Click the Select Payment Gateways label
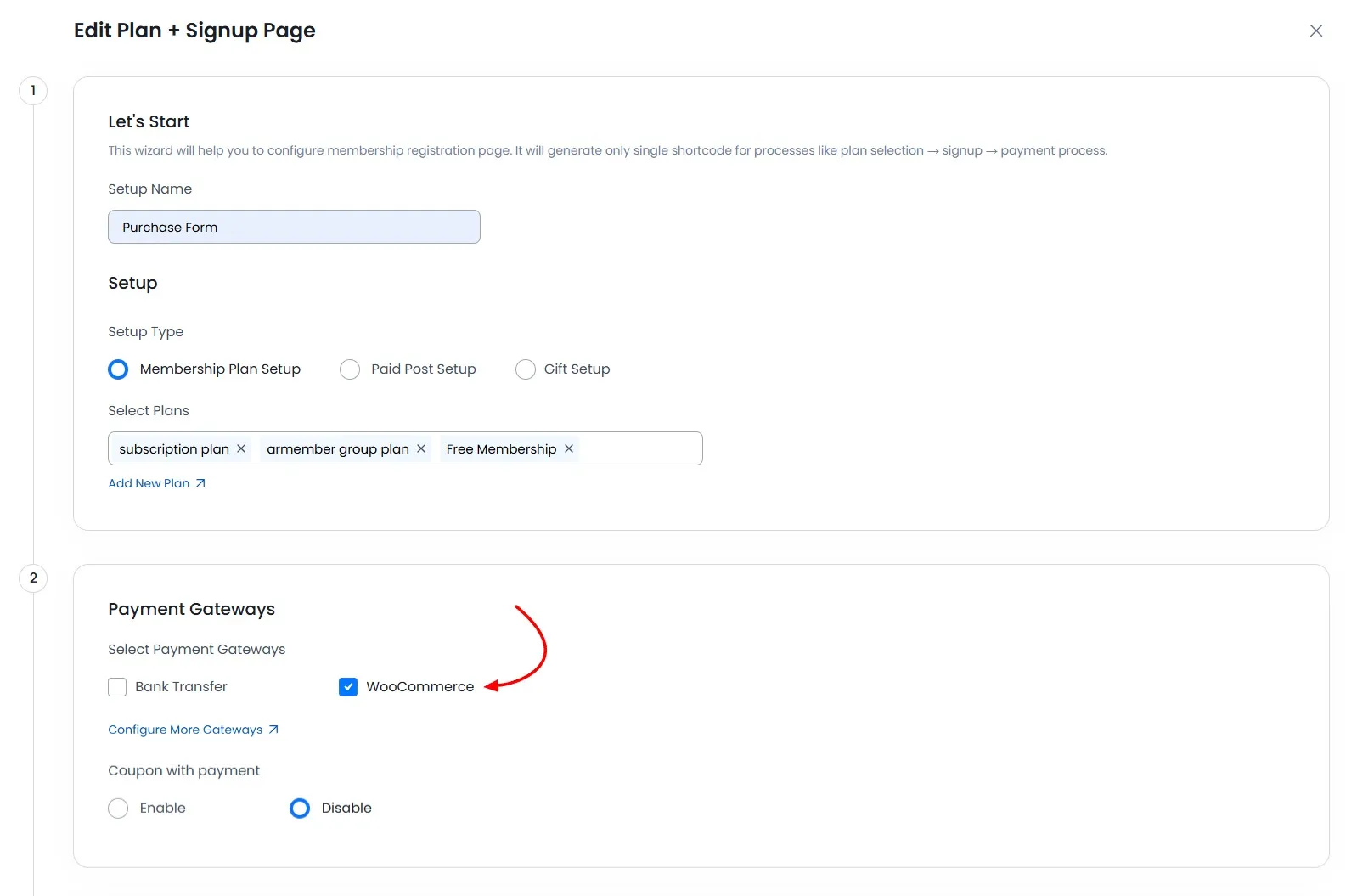 tap(197, 649)
